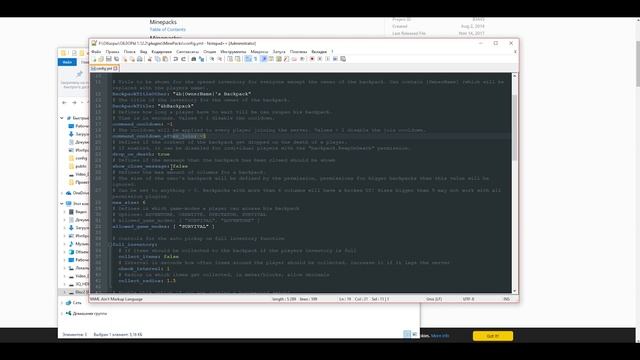
Task: Collapse the Быстрый доступ tree node in Explorer
Action: click(62, 118)
